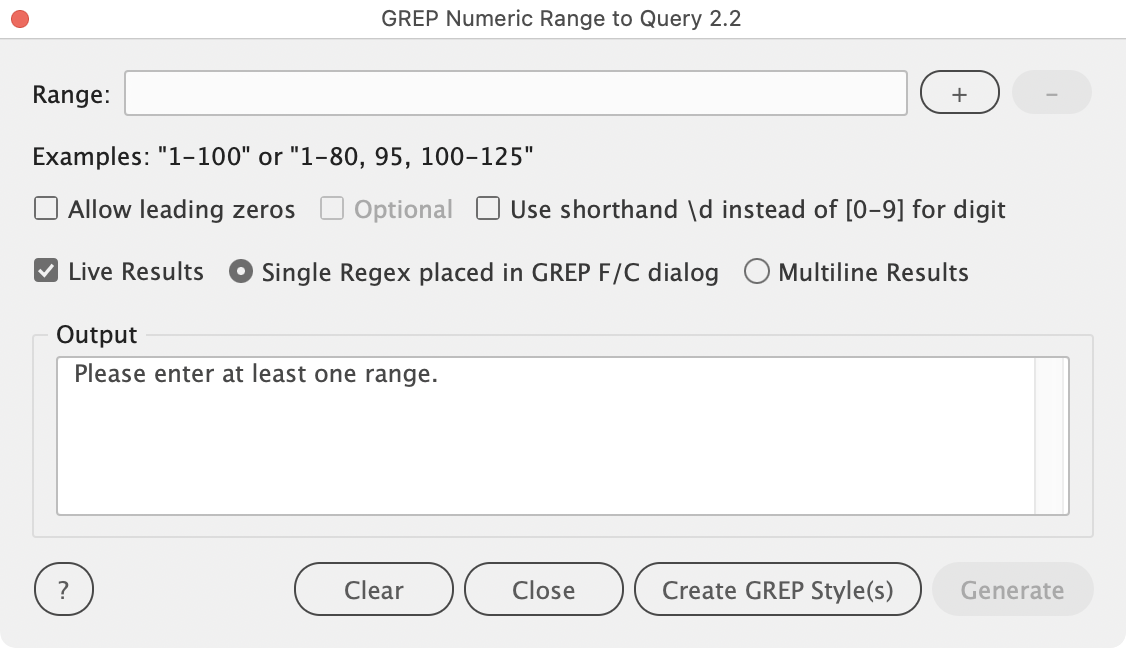The height and width of the screenshot is (648, 1126).
Task: Click the GREP Numeric Range to Query title bar
Action: [562, 19]
